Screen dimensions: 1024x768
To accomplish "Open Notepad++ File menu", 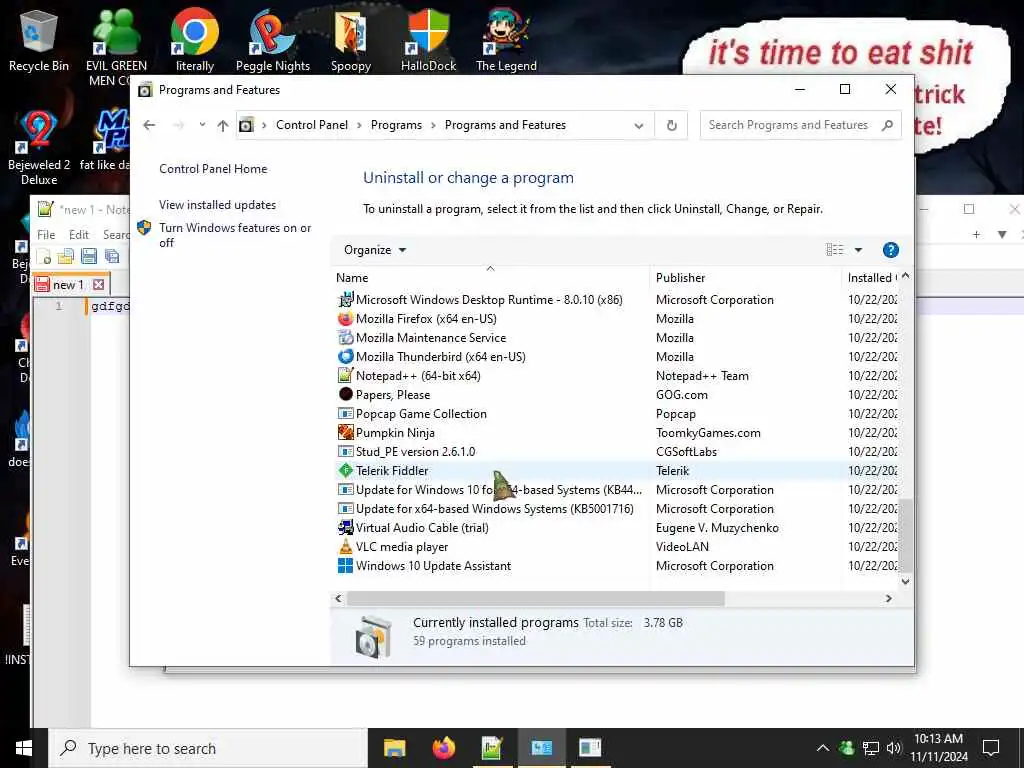I will click(x=46, y=234).
